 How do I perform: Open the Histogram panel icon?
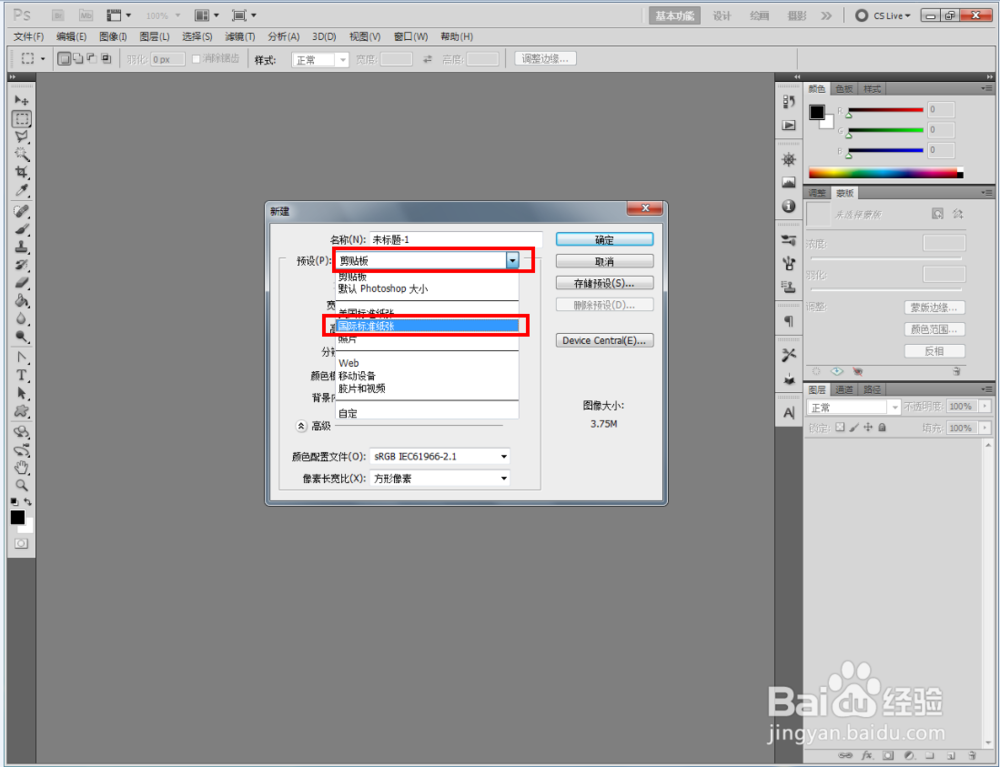tap(789, 182)
